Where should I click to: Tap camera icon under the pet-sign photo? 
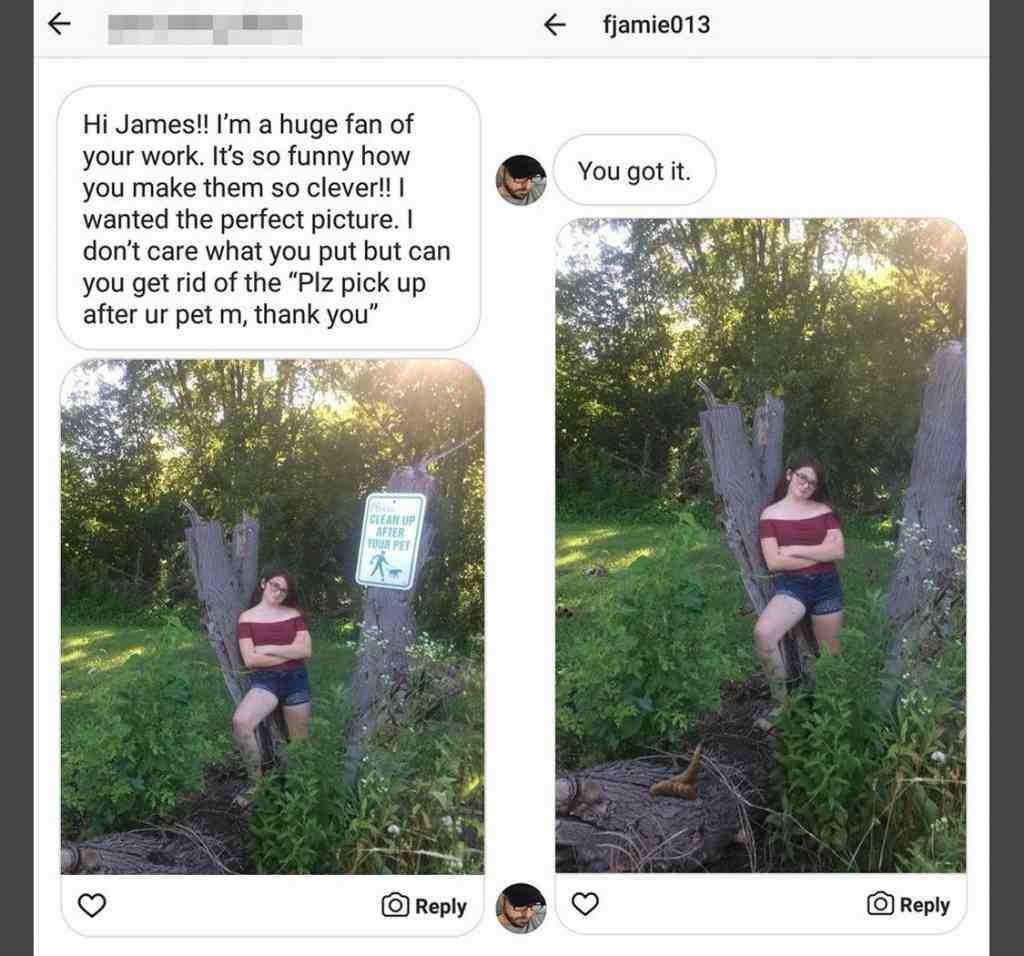[395, 905]
